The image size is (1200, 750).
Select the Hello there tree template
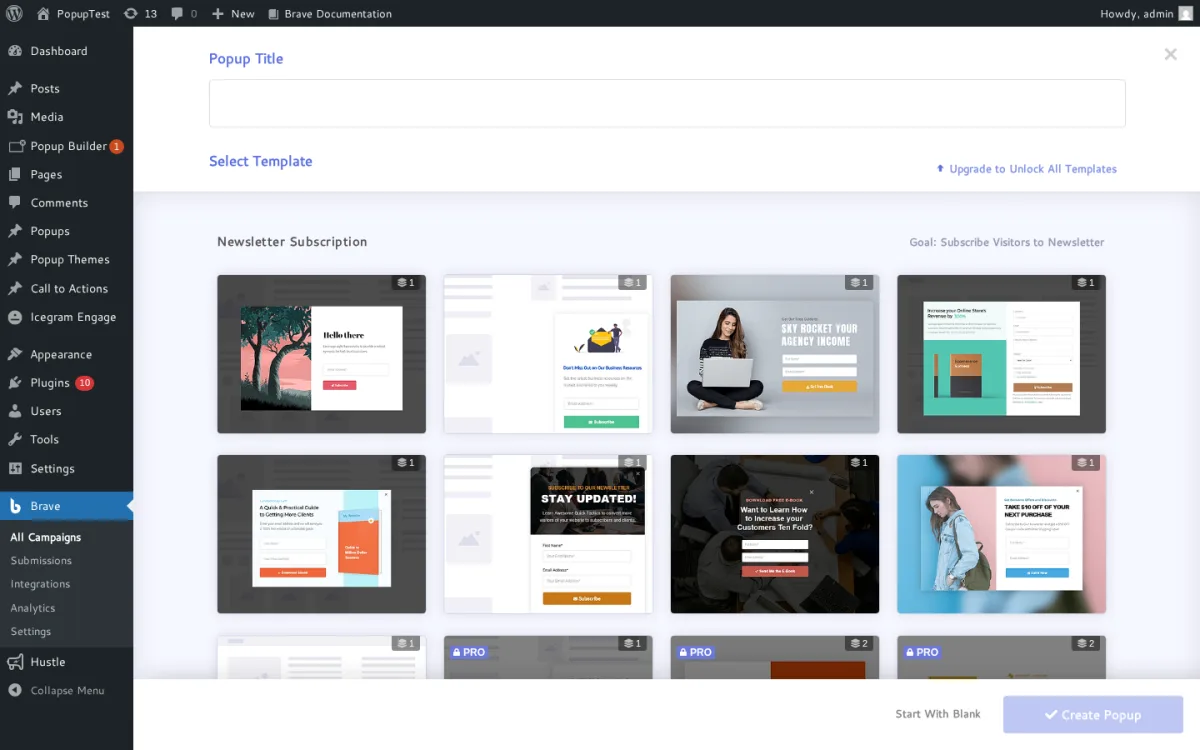pos(321,354)
